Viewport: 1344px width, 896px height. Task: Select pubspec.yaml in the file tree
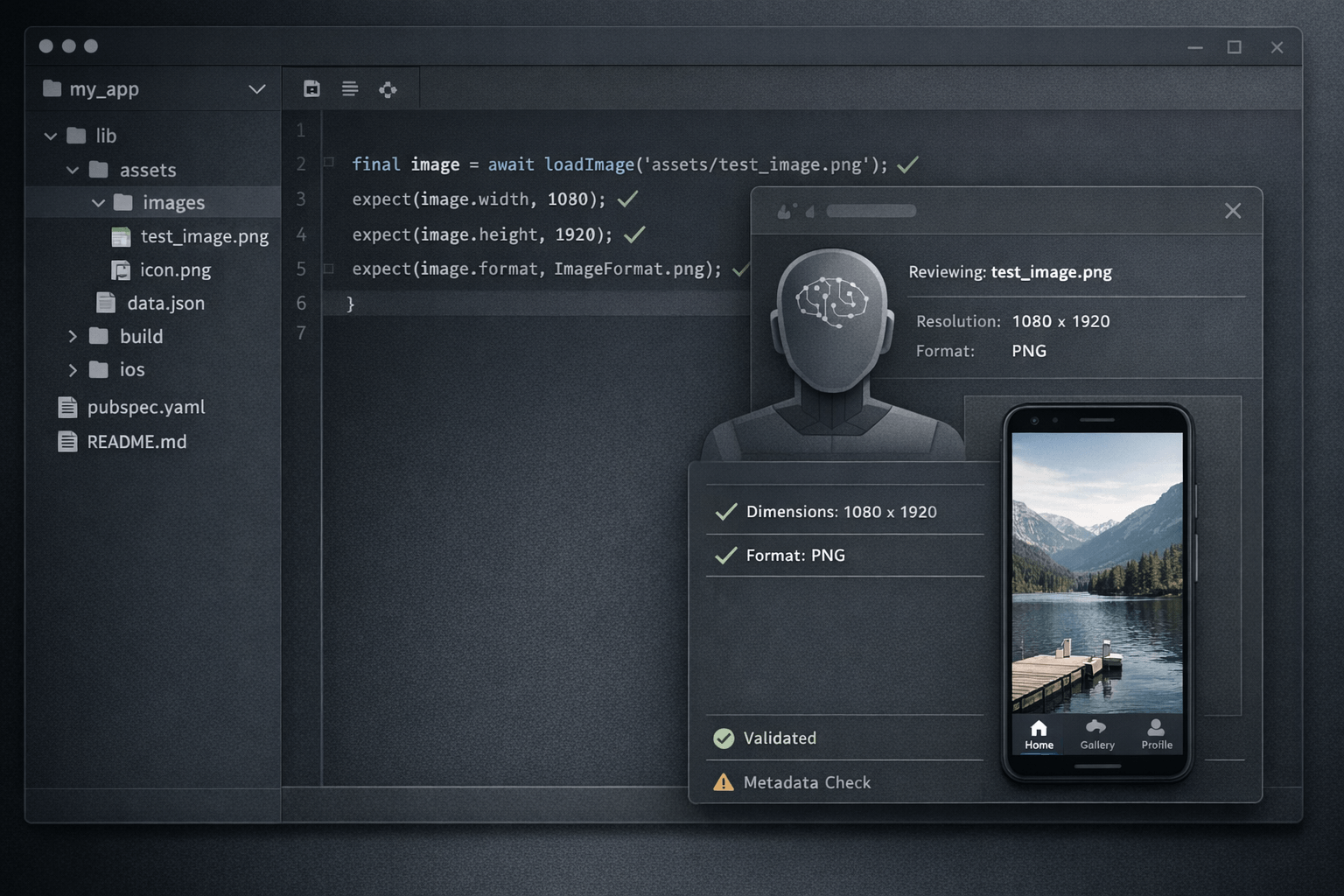[145, 407]
